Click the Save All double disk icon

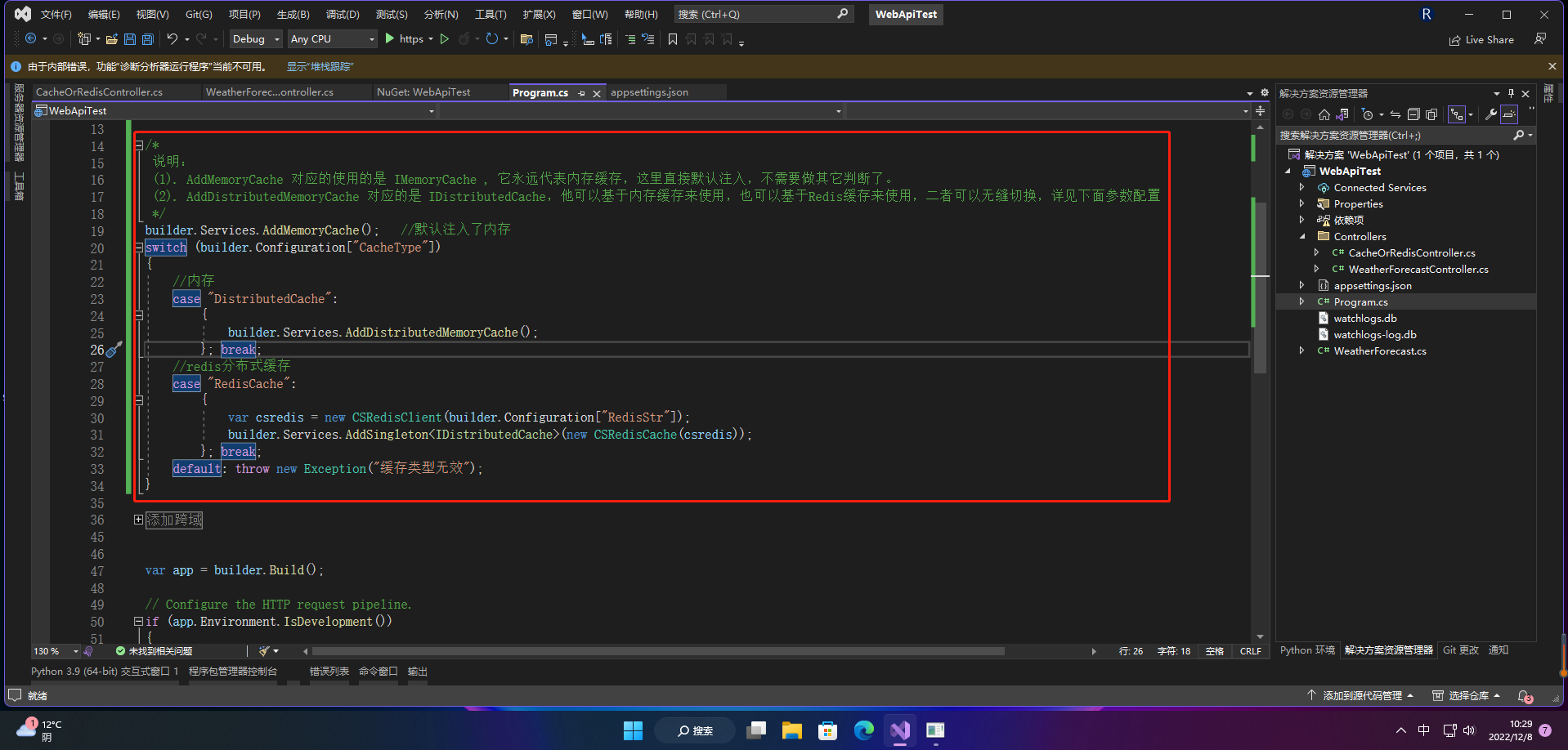(148, 38)
